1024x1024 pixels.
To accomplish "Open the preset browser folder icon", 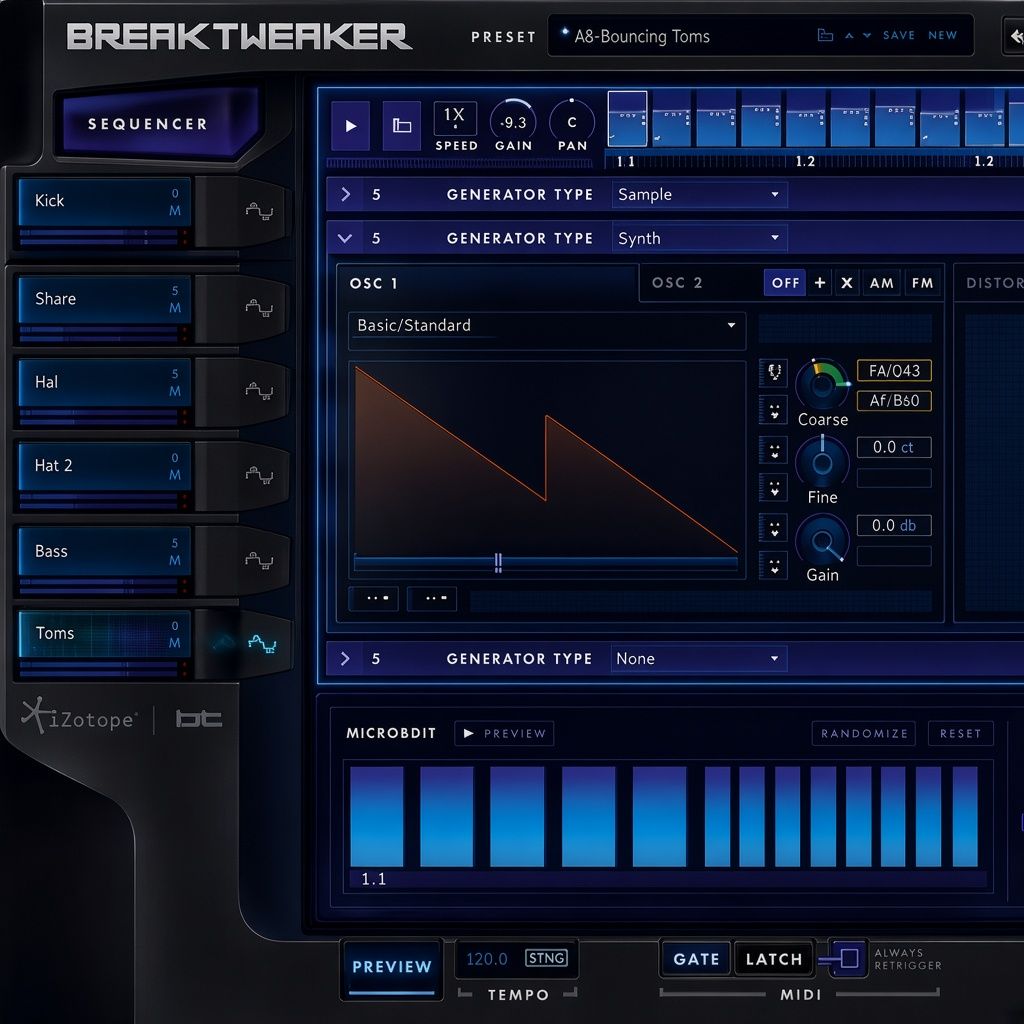I will pyautogui.click(x=825, y=35).
